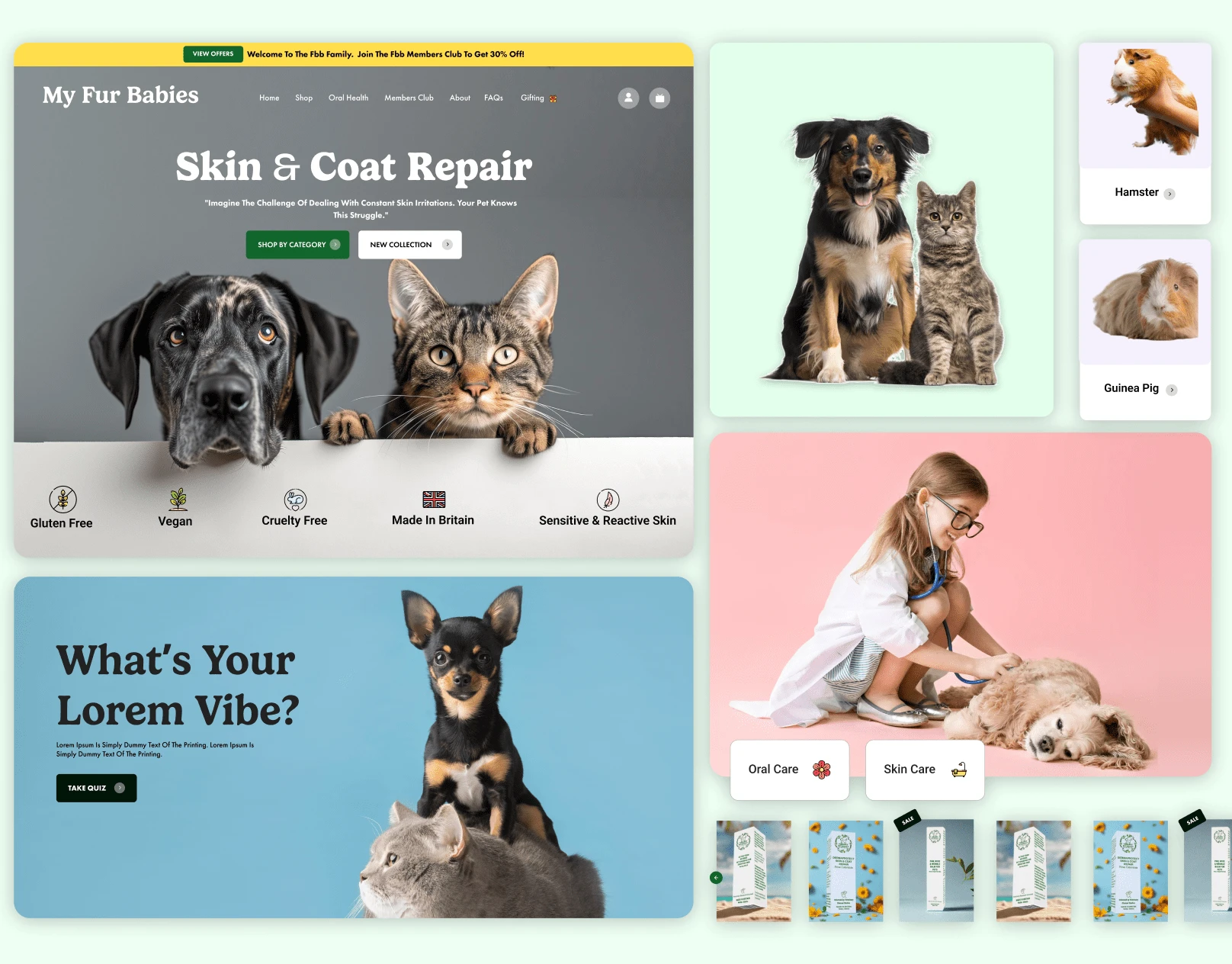
Task: Click the Shop By Category button
Action: point(297,245)
